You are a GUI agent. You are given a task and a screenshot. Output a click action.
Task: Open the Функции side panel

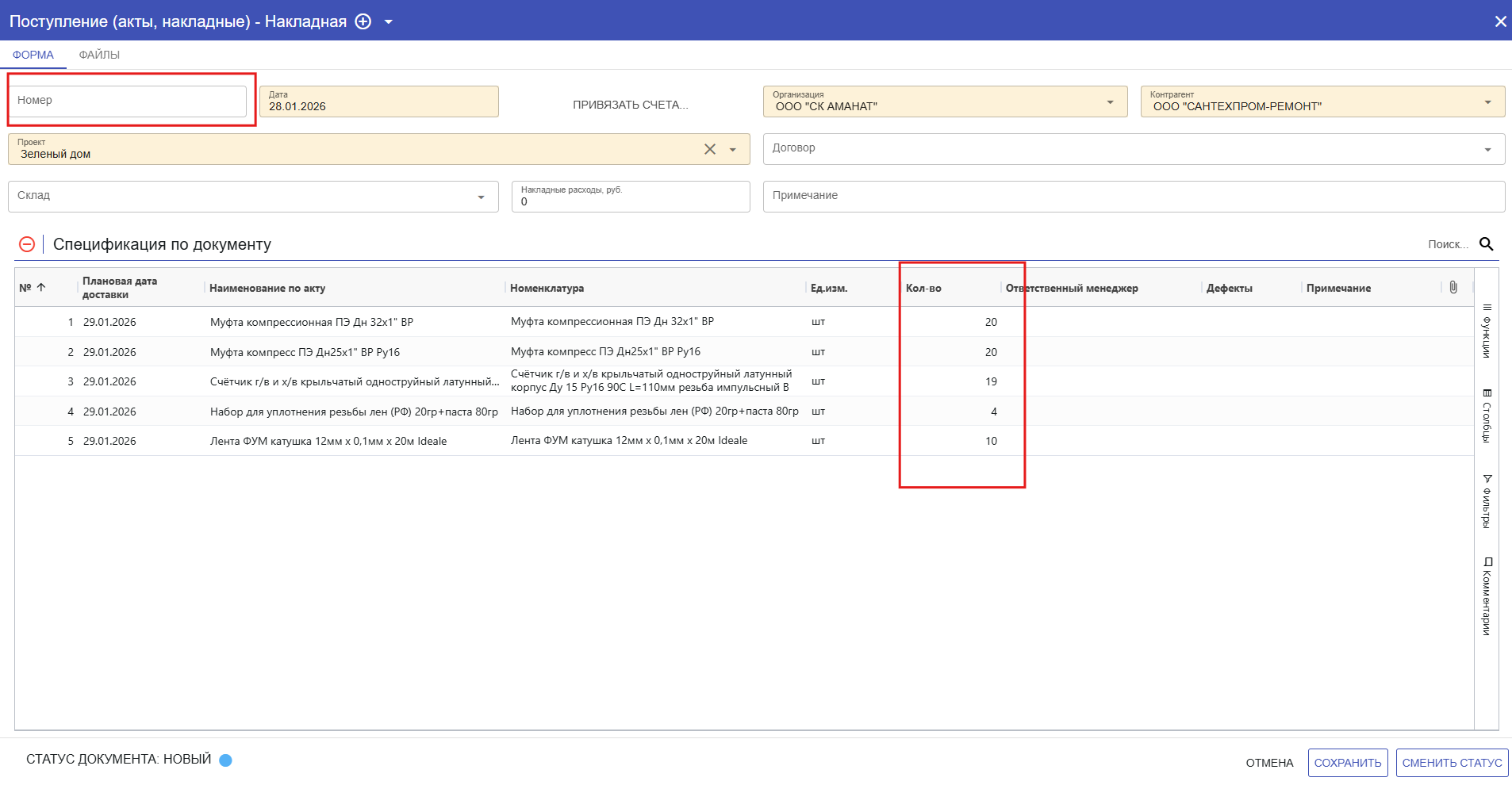(1487, 331)
